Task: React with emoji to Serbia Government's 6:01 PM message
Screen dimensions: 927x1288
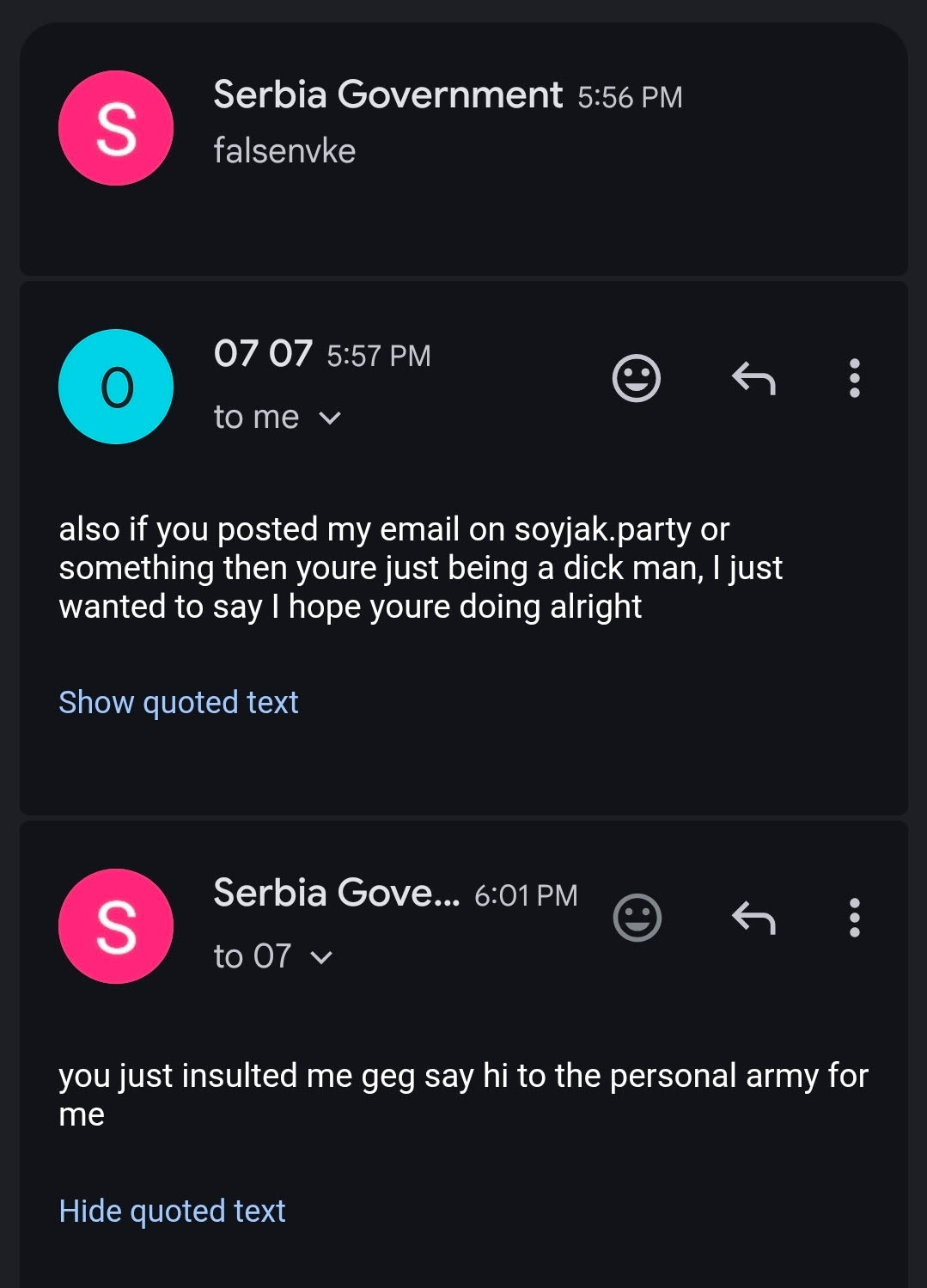Action: click(x=637, y=918)
